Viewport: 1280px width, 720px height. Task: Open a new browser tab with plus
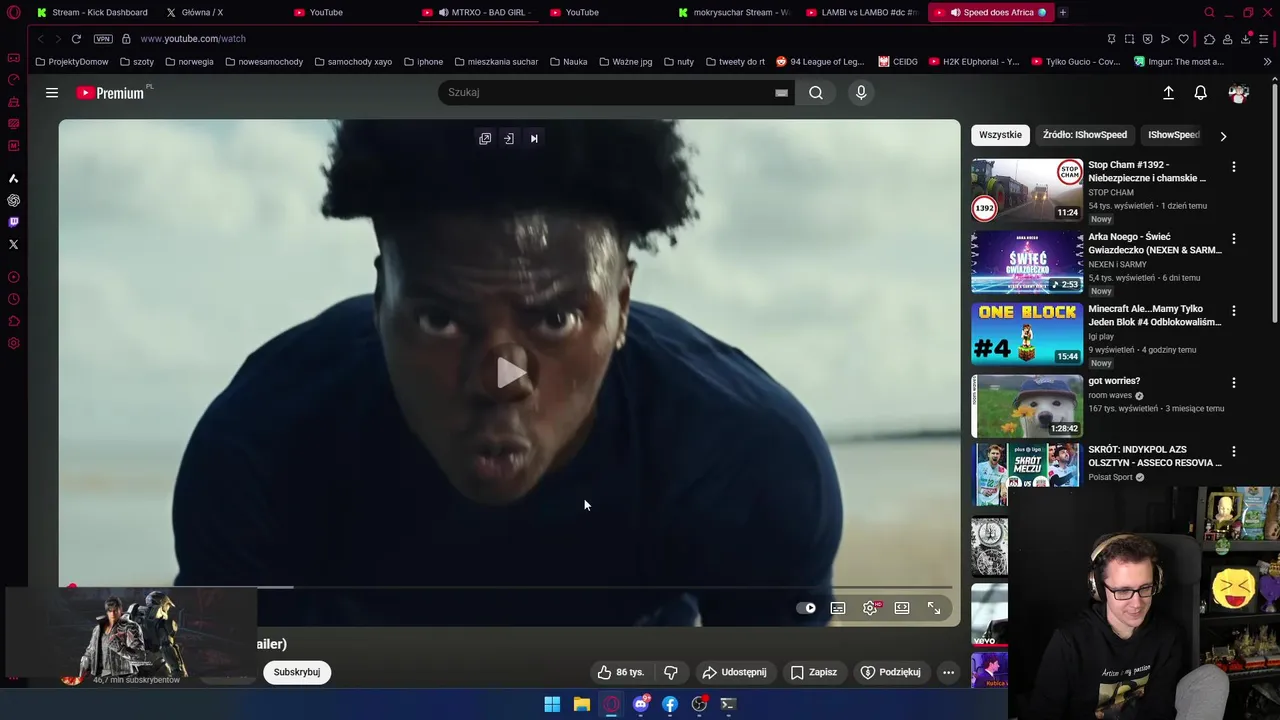[x=1063, y=12]
